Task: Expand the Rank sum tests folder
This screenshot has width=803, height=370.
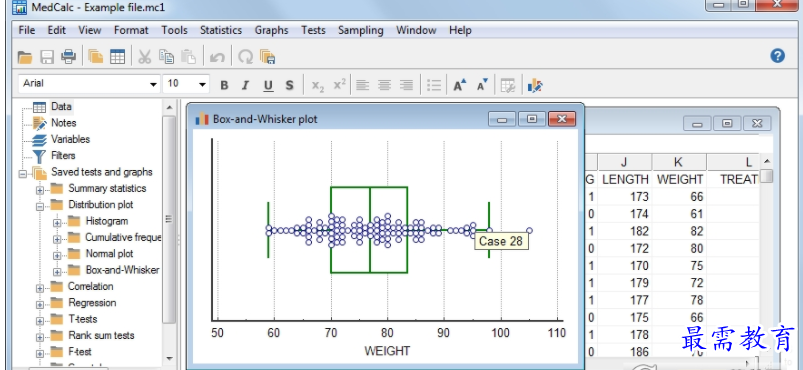Action: coord(40,338)
